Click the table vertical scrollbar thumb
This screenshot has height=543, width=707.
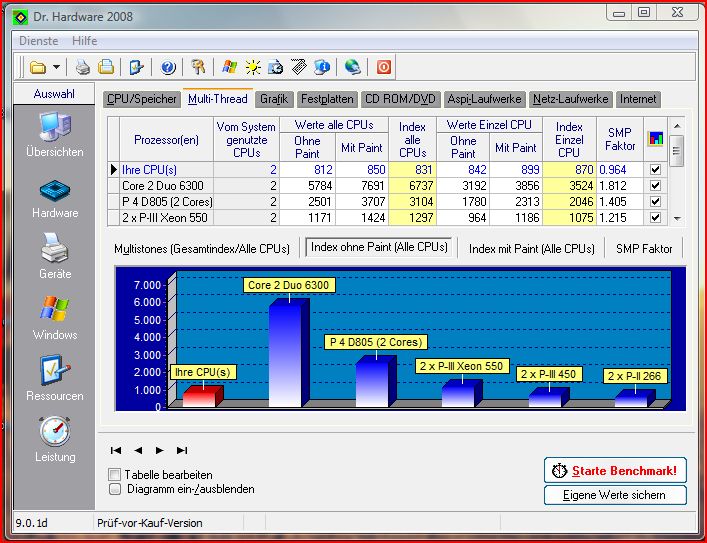[677, 151]
